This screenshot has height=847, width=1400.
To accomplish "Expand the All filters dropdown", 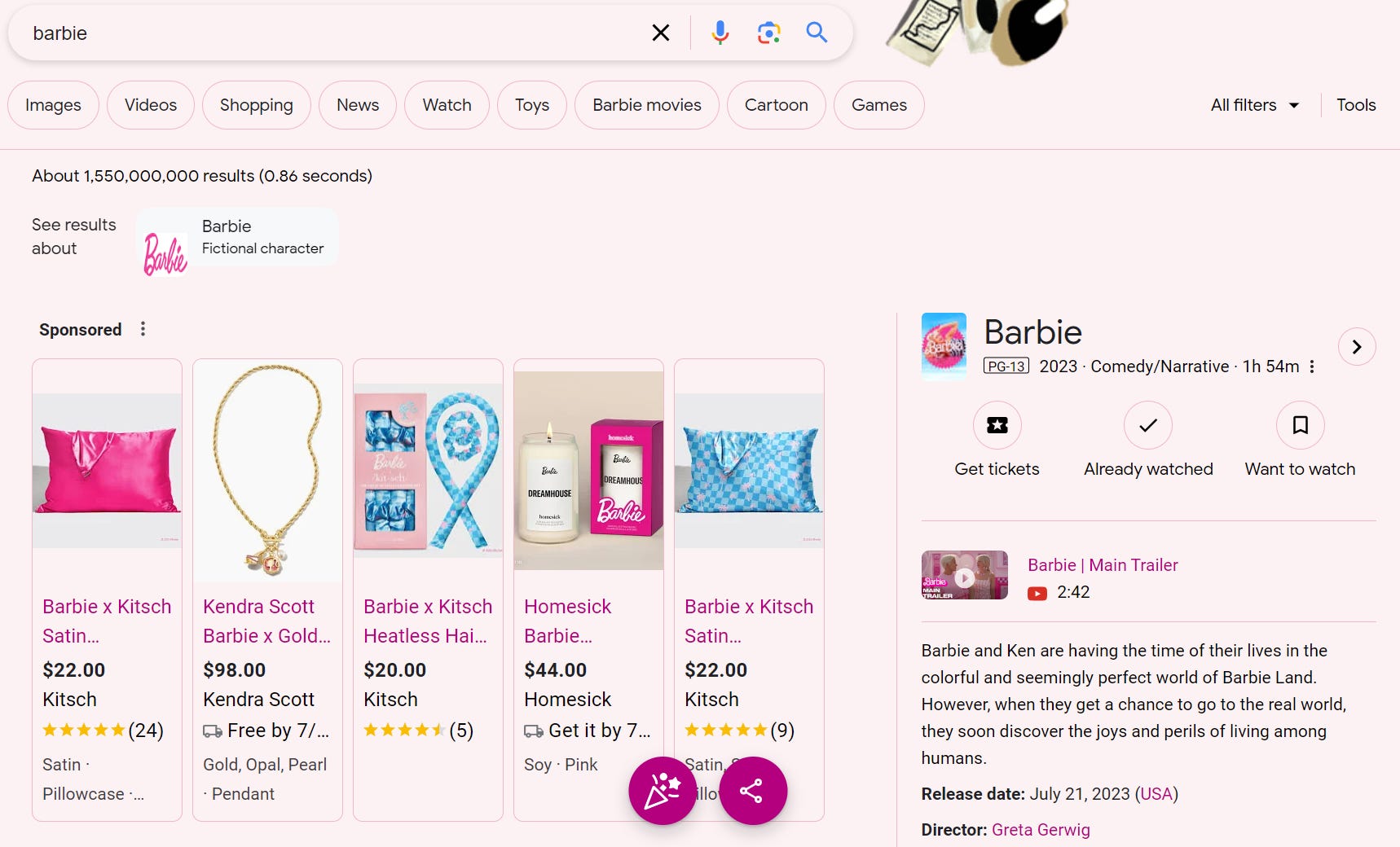I will (1255, 105).
